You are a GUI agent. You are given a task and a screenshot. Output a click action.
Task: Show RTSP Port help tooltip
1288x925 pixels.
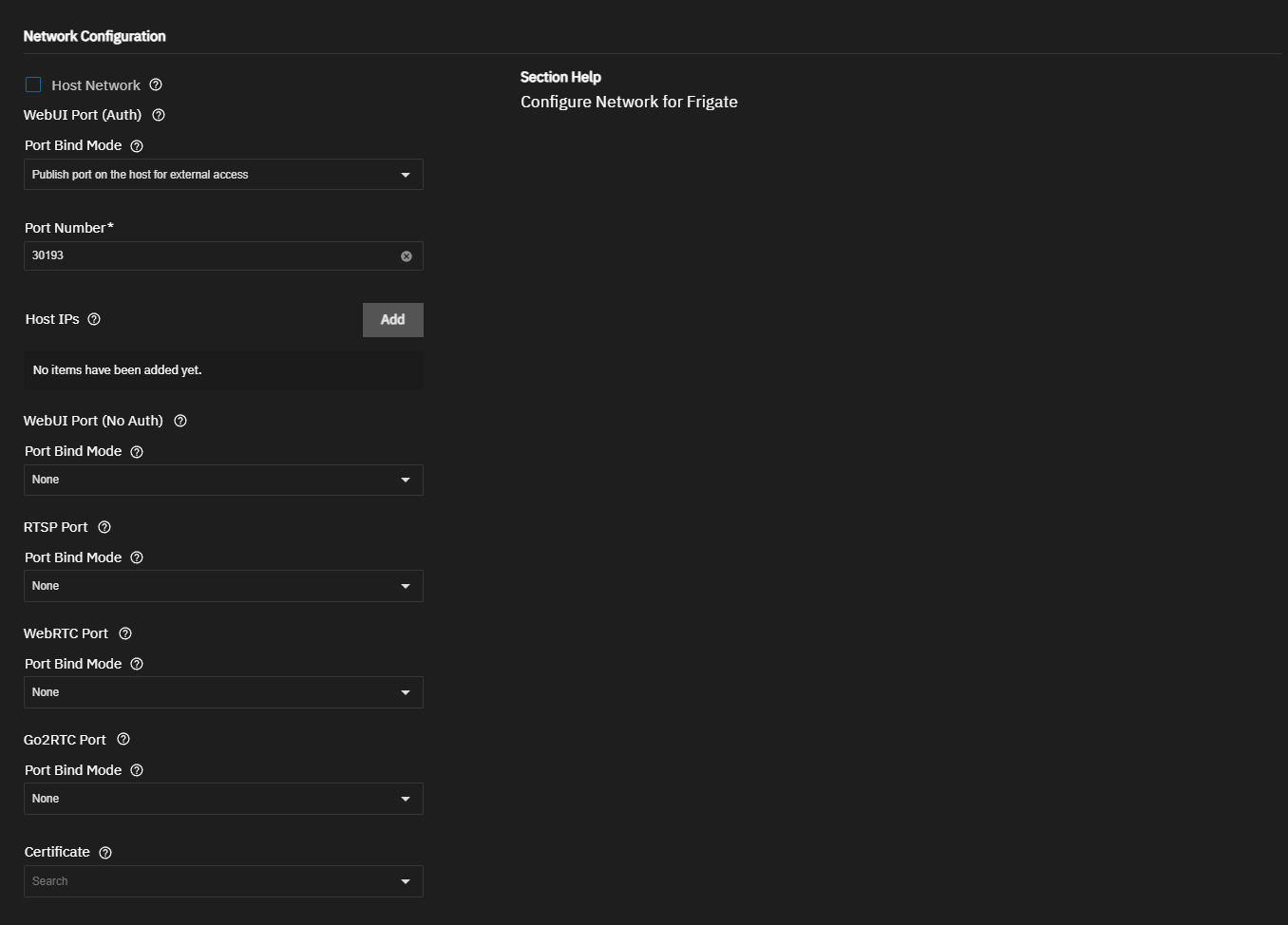tap(104, 527)
